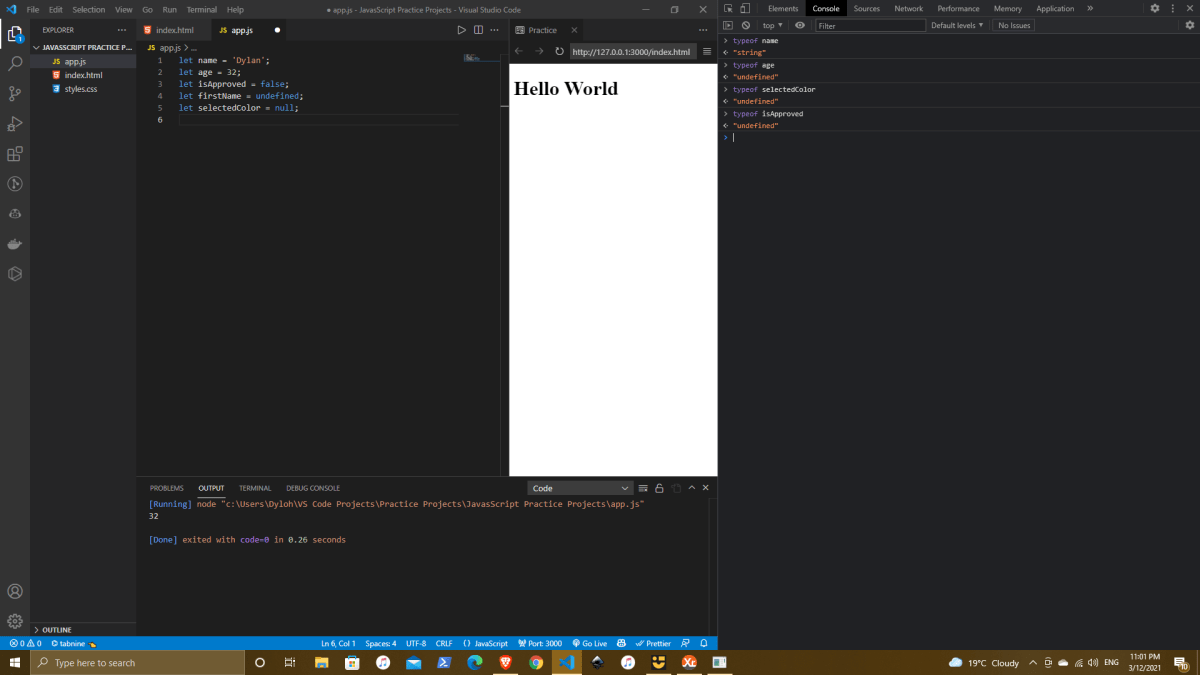Open the JavaScript context 'top' dropdown
The height and width of the screenshot is (675, 1200).
point(772,25)
